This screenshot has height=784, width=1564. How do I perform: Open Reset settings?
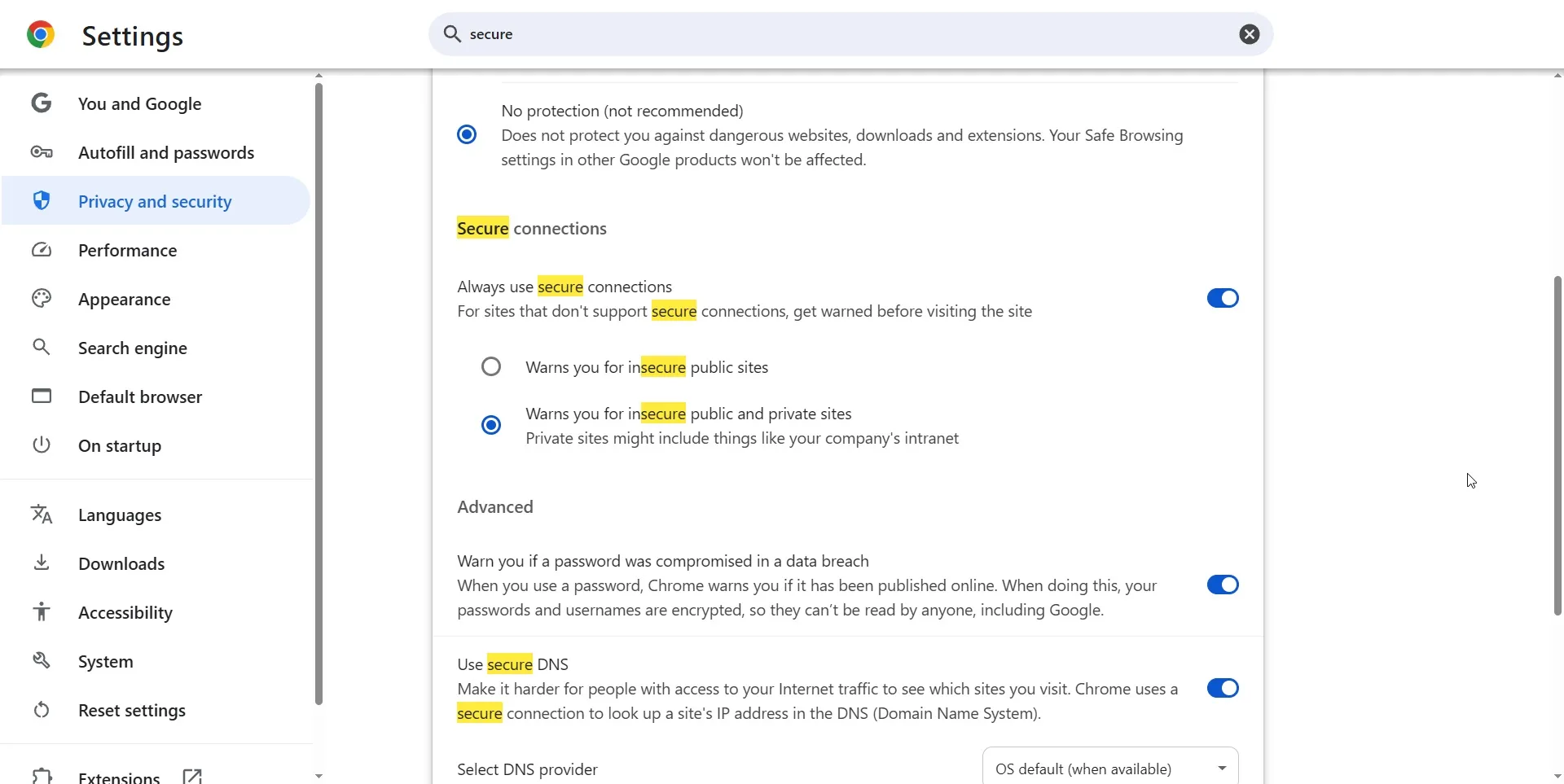[131, 710]
